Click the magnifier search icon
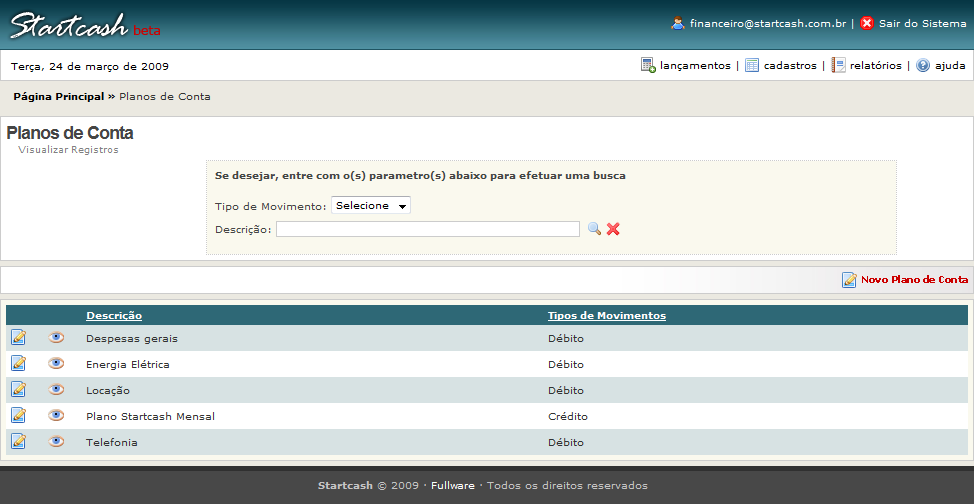 click(x=594, y=229)
